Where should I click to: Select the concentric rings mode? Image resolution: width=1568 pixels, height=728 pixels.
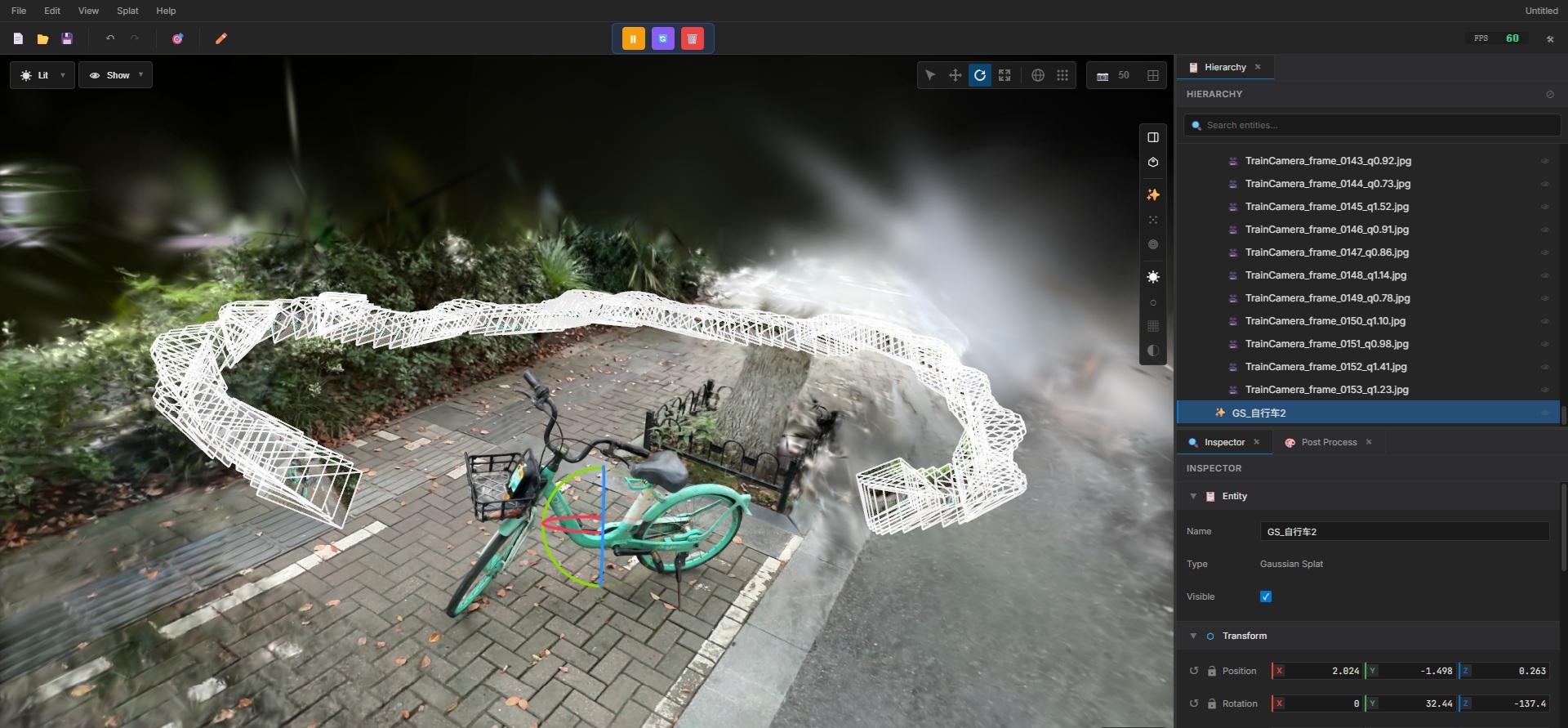[1153, 244]
